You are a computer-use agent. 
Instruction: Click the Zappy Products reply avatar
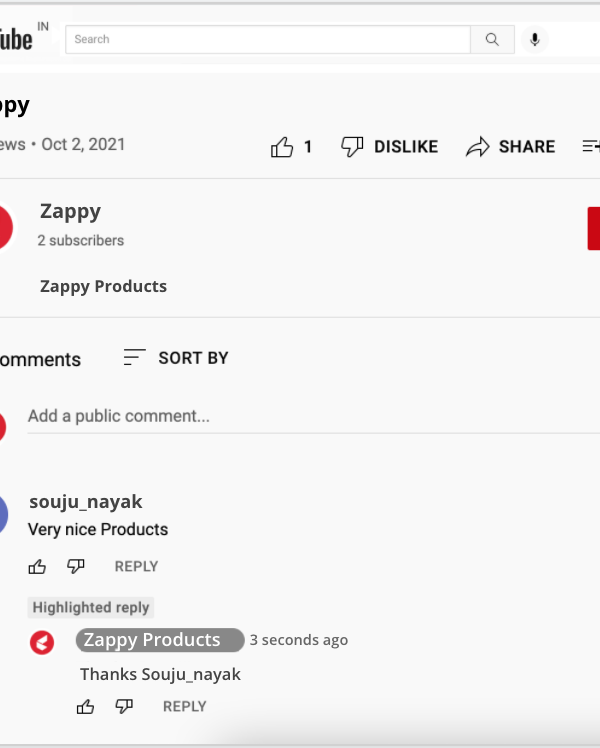pyautogui.click(x=42, y=643)
